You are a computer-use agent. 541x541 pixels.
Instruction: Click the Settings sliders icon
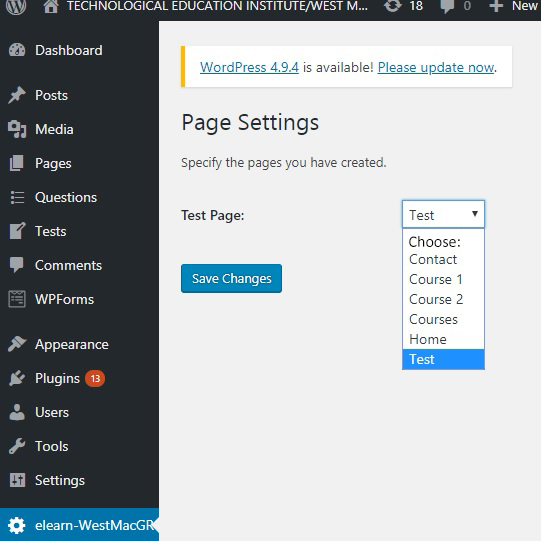[17, 480]
